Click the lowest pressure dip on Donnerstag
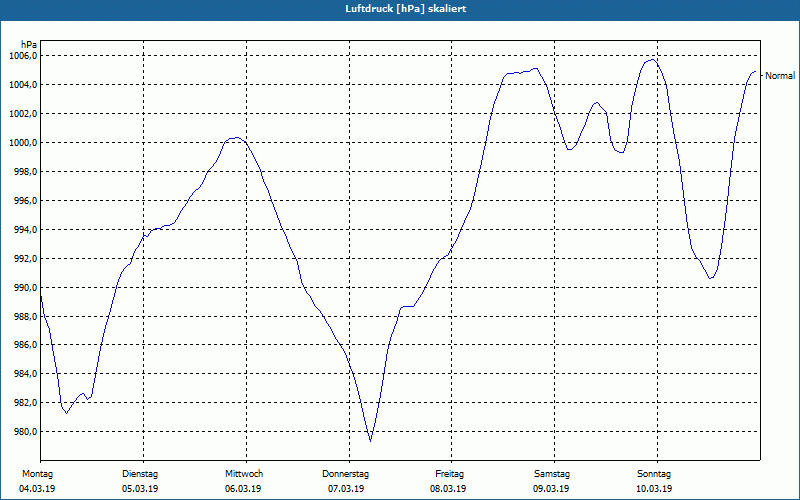Viewport: 800px width, 500px height. 370,440
